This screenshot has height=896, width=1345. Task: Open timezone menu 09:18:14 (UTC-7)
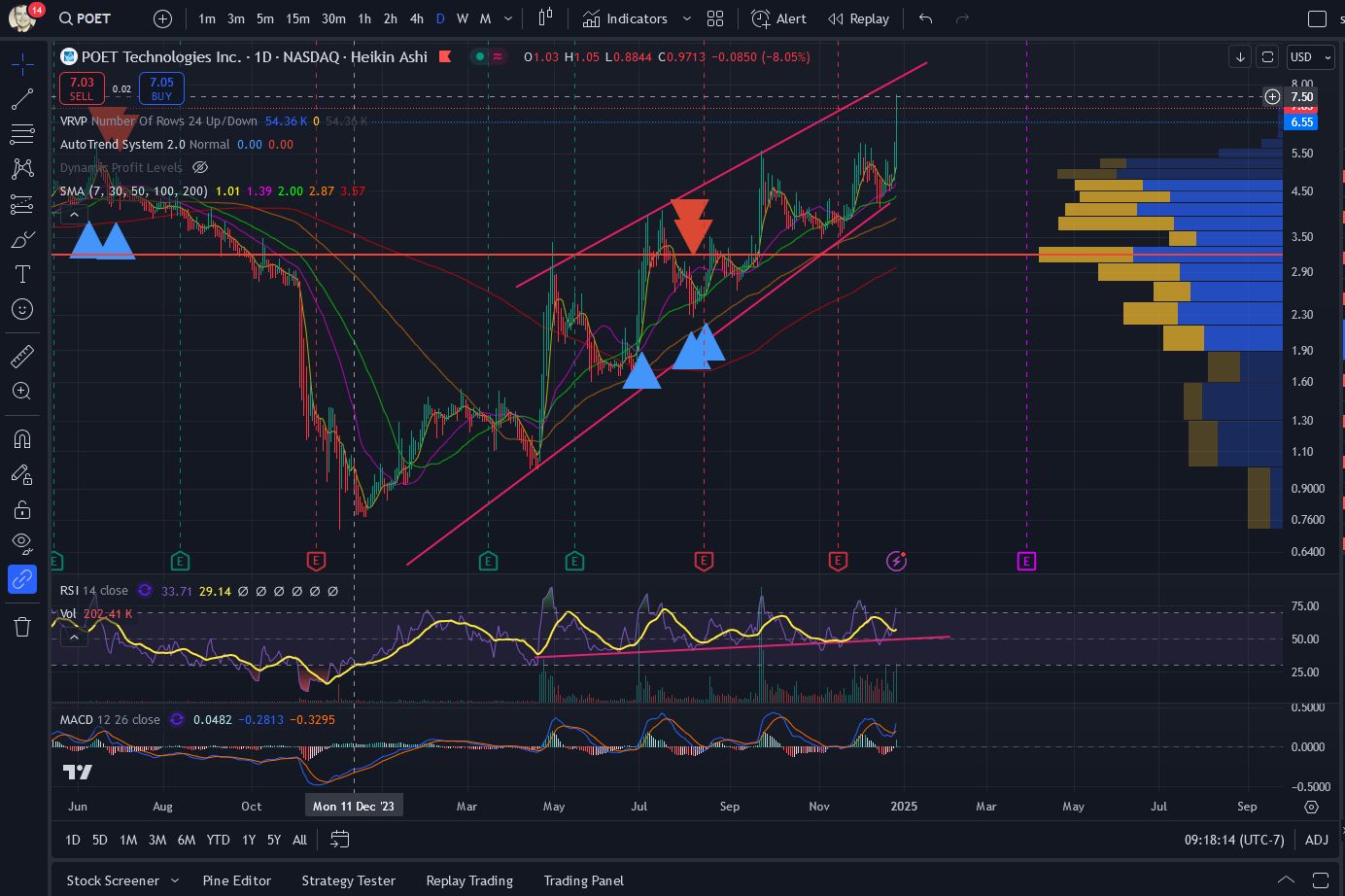click(x=1234, y=840)
